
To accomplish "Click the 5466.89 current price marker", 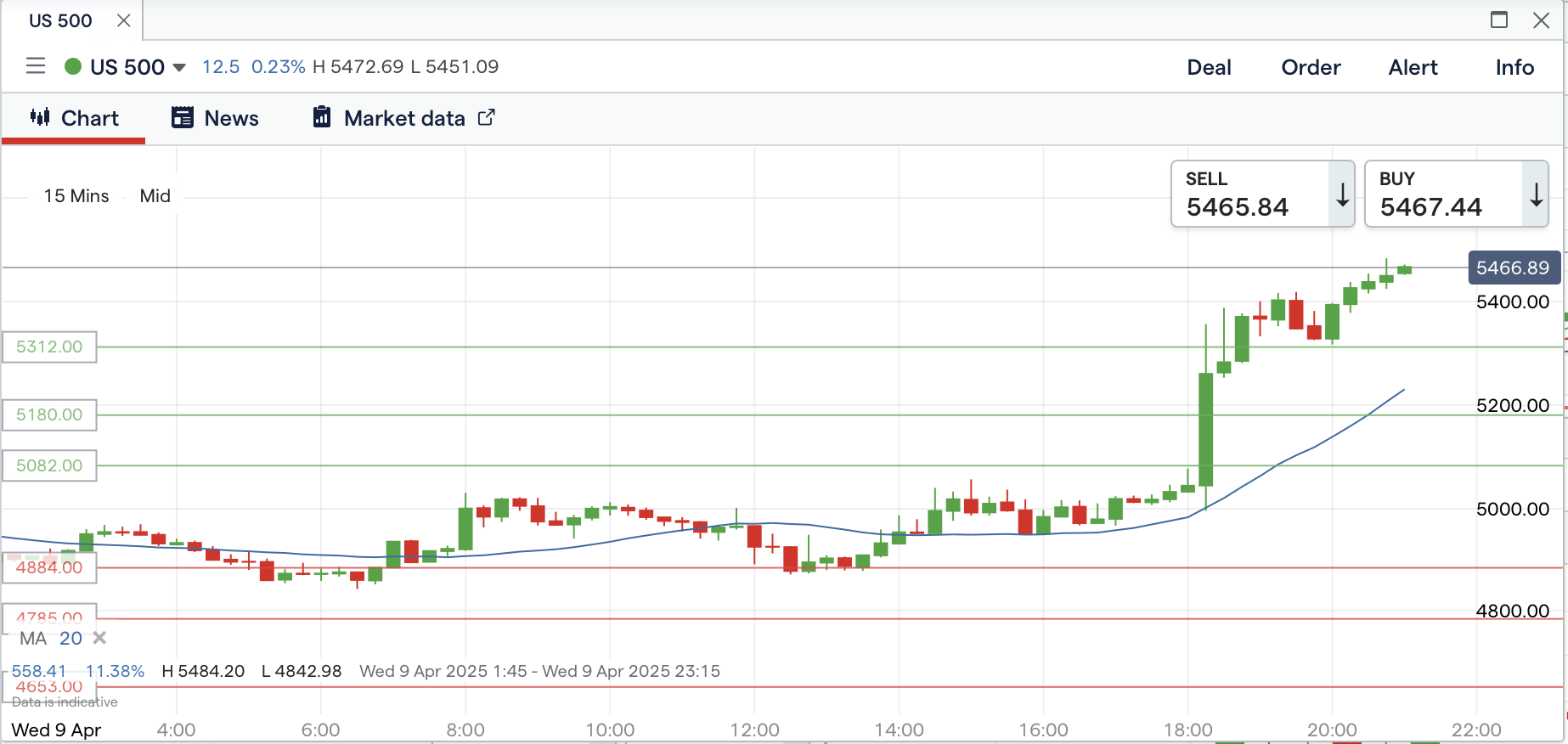I will click(x=1513, y=268).
